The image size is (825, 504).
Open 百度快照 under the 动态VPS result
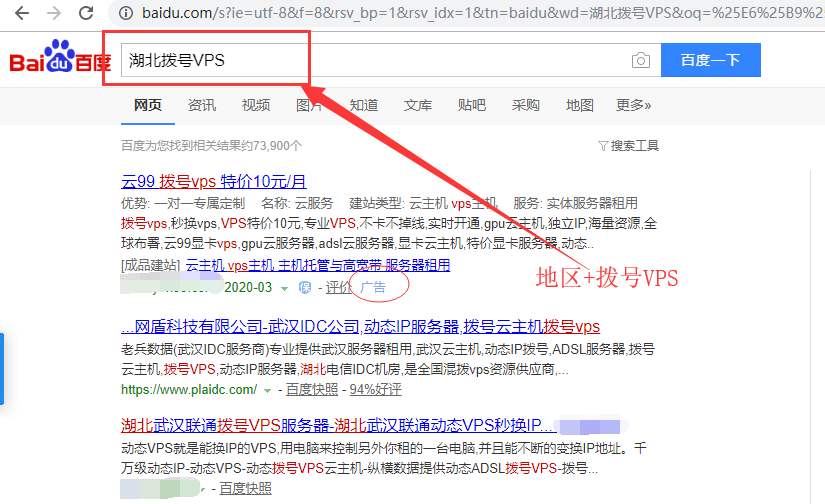click(x=246, y=489)
